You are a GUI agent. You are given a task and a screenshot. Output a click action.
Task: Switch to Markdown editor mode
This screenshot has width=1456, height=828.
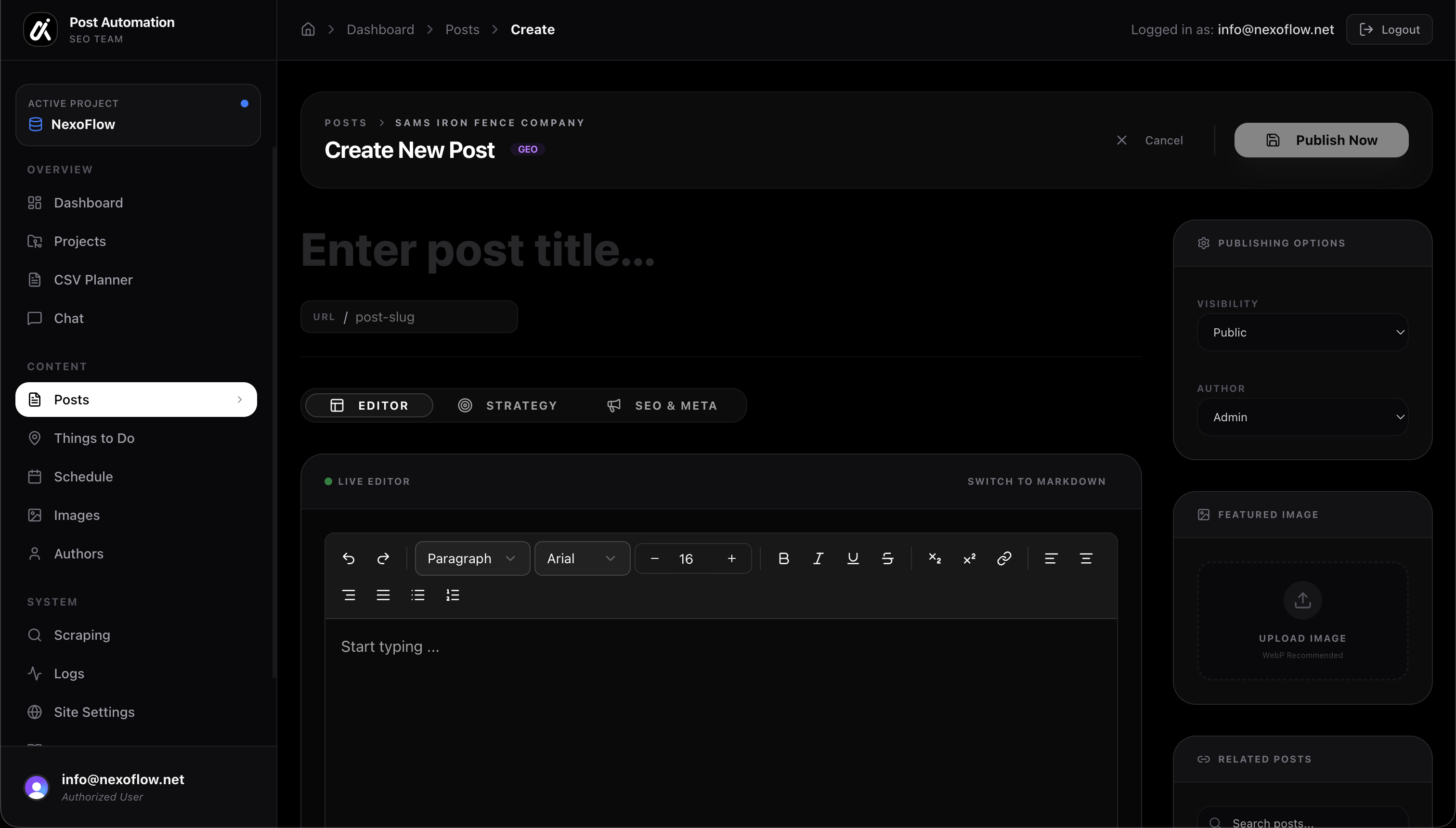pos(1036,481)
